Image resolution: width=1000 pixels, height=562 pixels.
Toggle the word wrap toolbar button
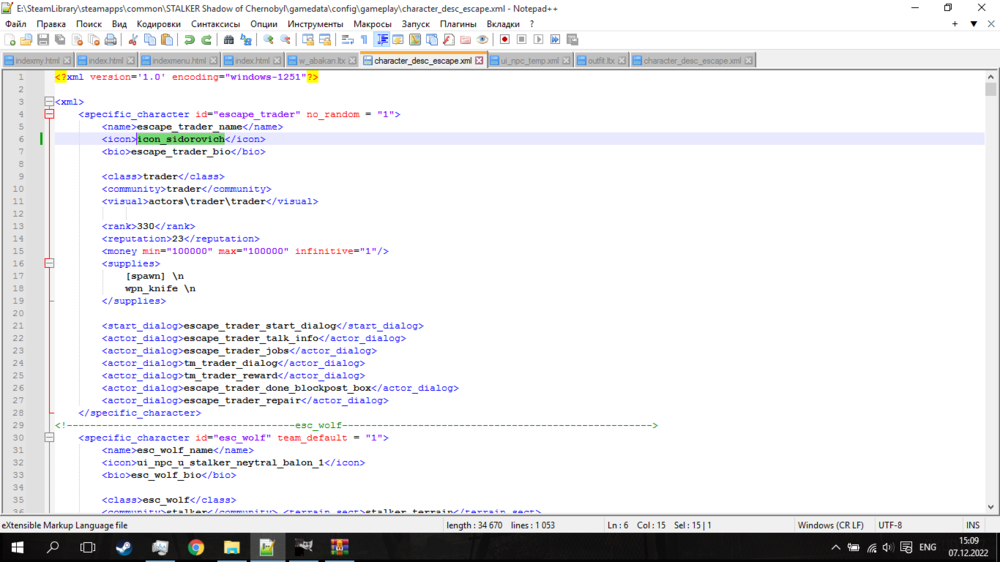(x=348, y=40)
